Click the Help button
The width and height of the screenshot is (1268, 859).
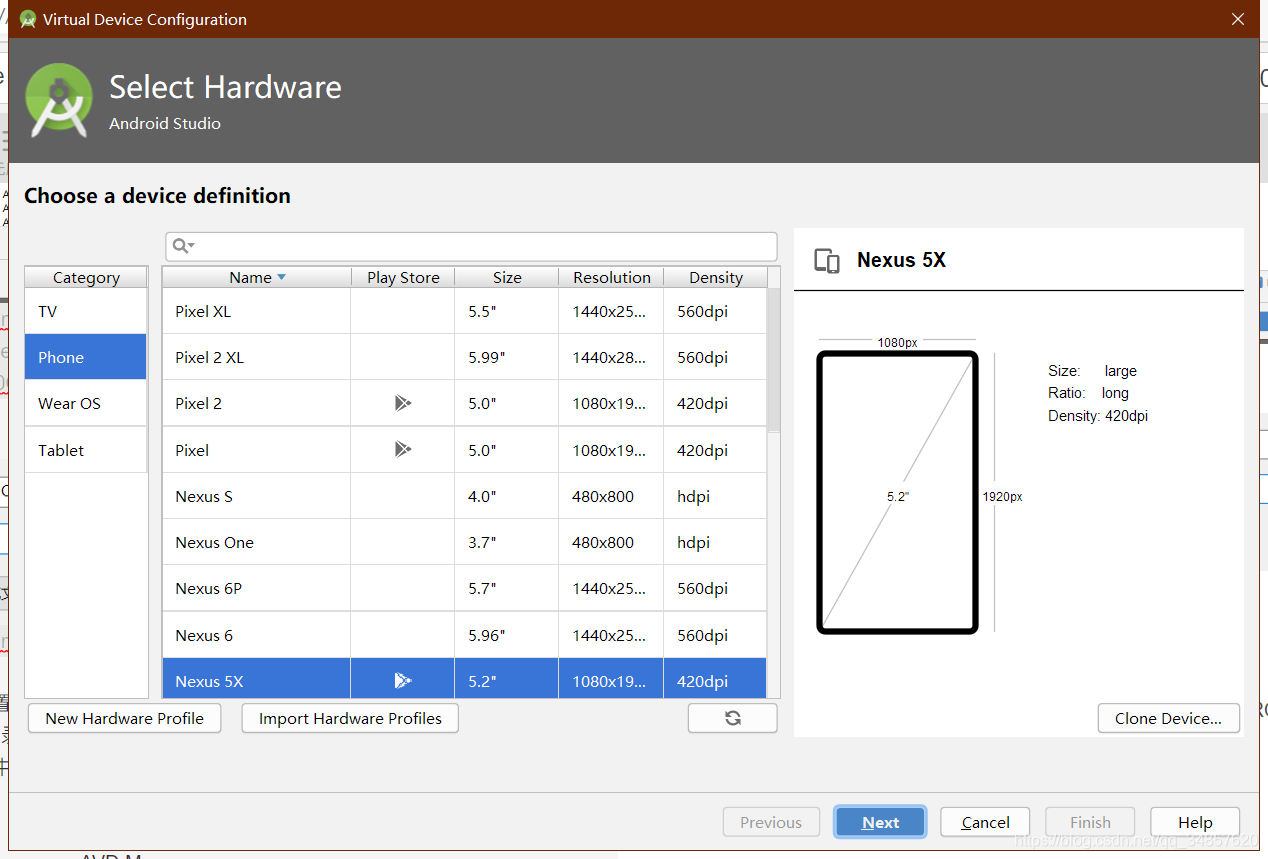[1195, 822]
